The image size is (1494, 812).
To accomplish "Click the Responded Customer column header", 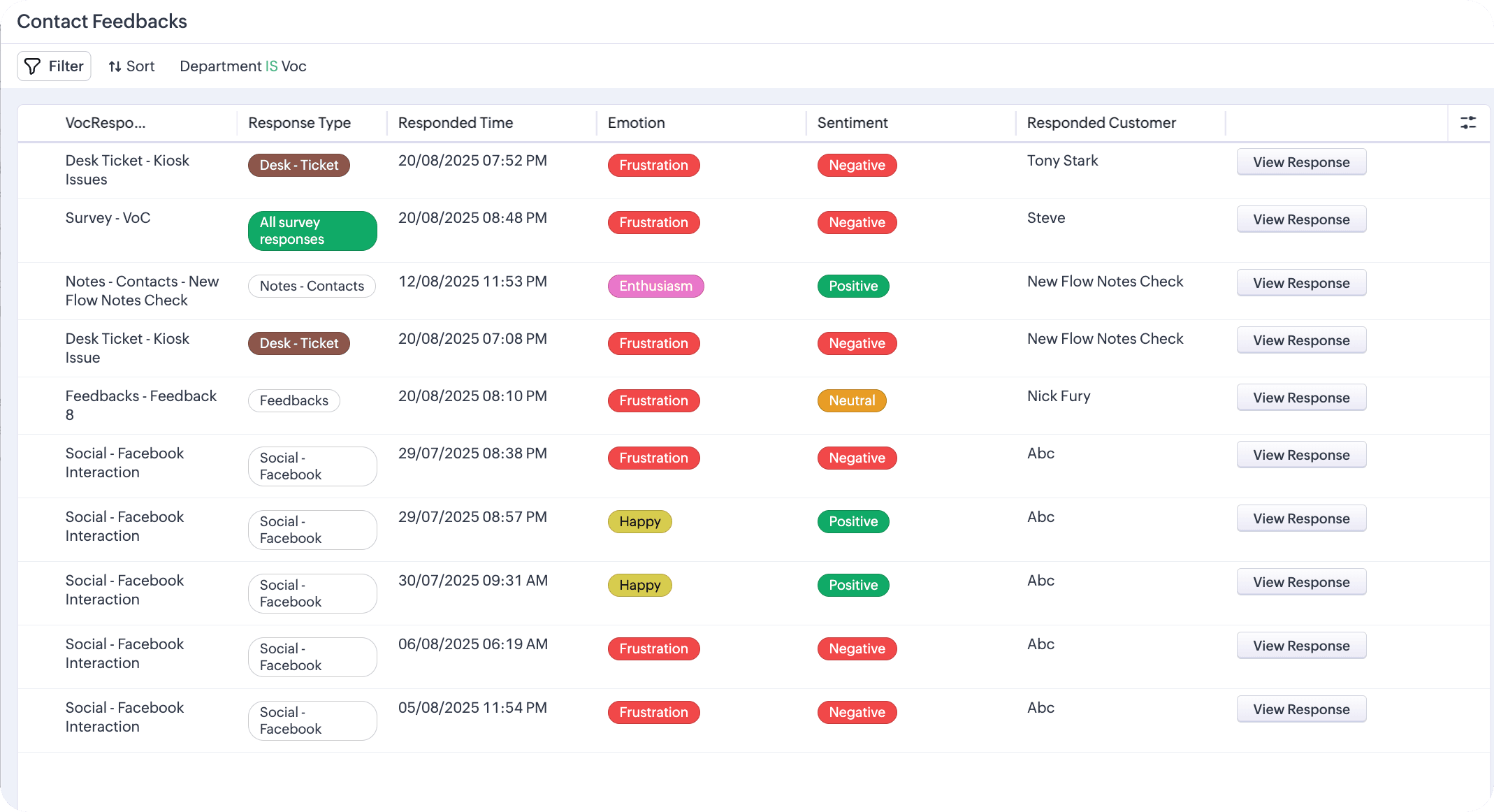I will coord(1101,123).
